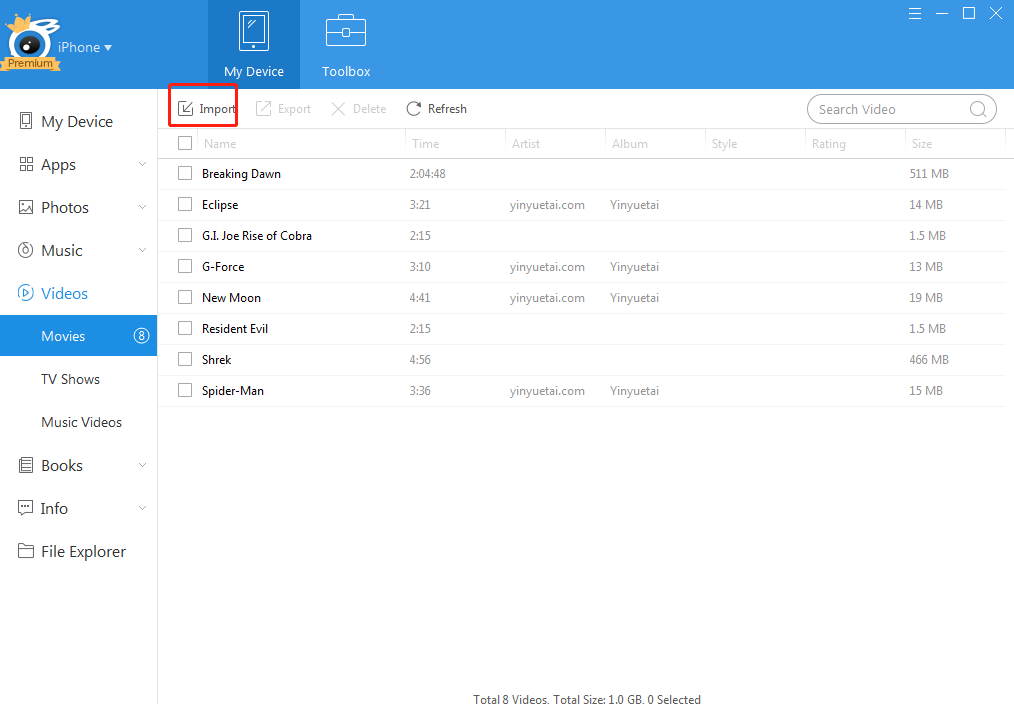The image size is (1014, 704).
Task: Select the Movies subcategory
Action: 78,336
